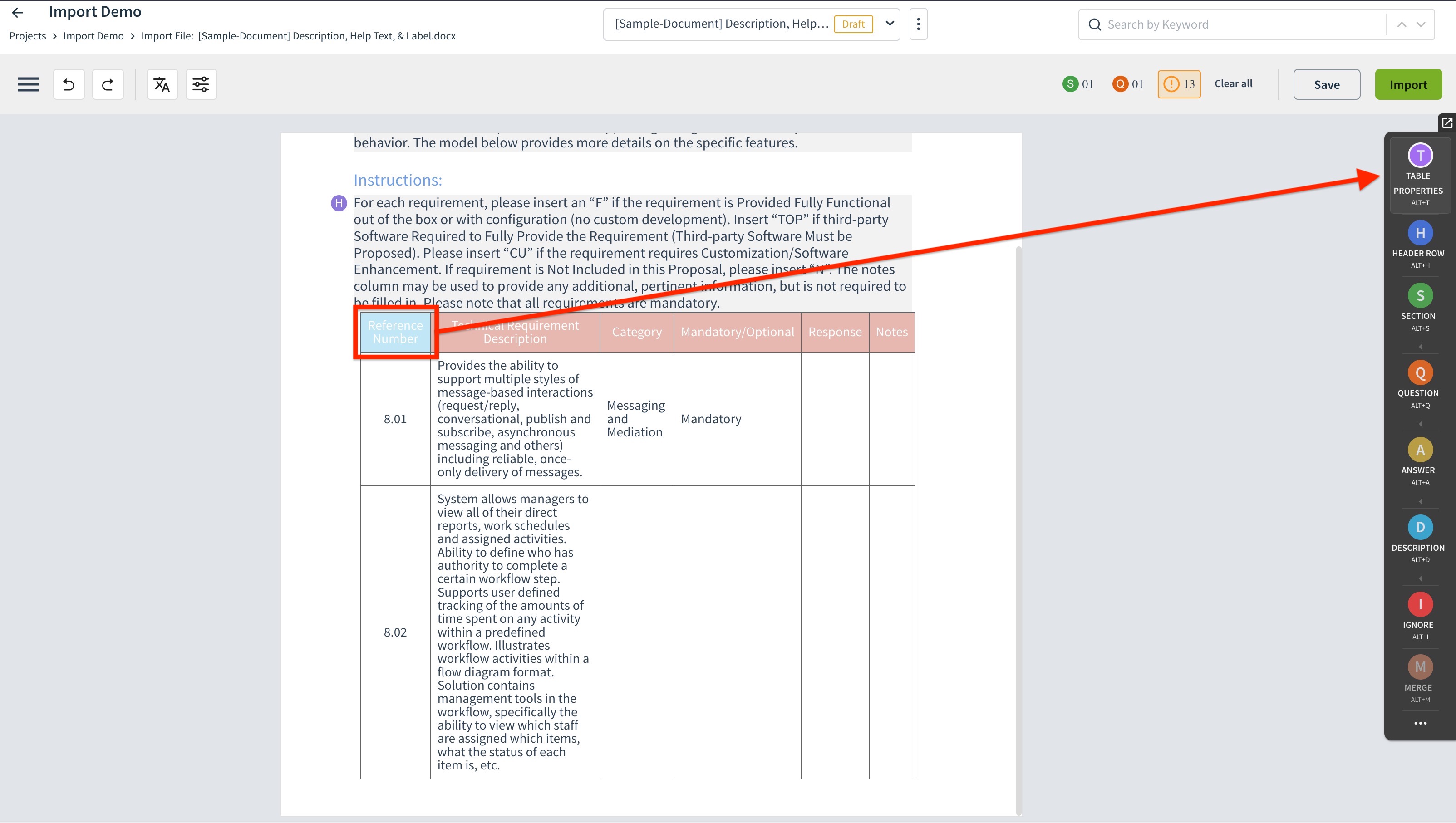Expand the Answer tag sub-options
The image size is (1456, 823).
1420,501
